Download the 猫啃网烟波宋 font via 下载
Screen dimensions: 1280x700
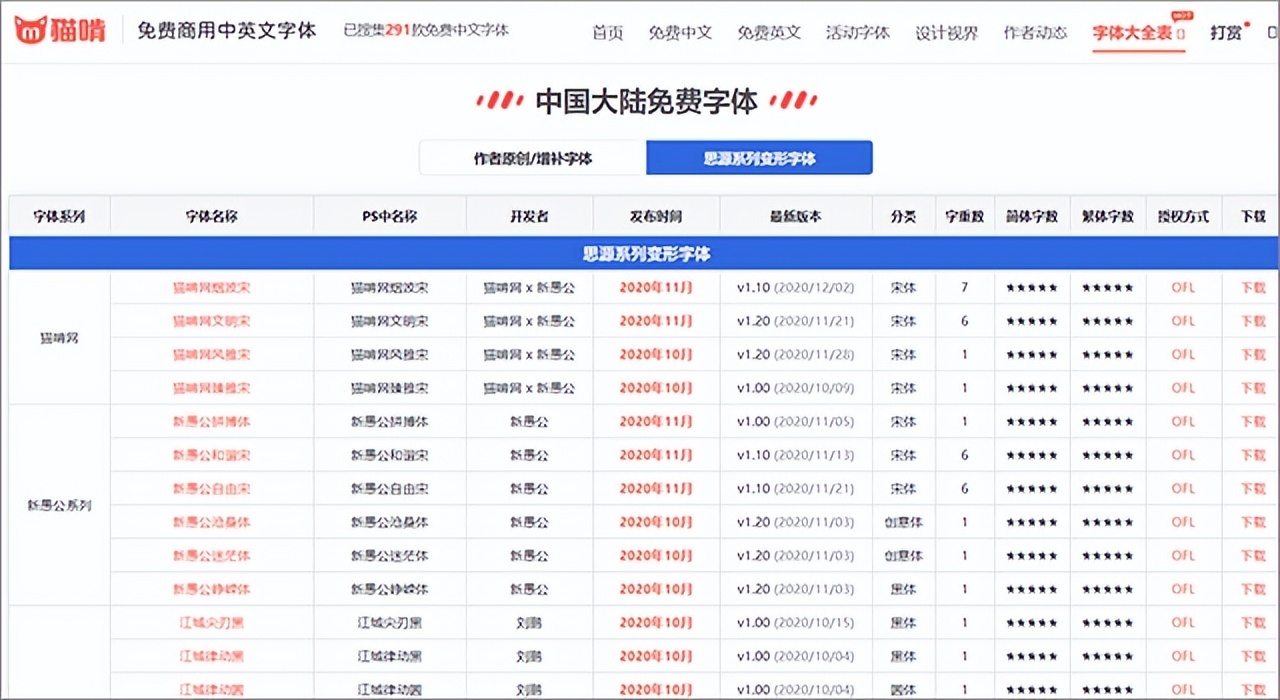1253,288
